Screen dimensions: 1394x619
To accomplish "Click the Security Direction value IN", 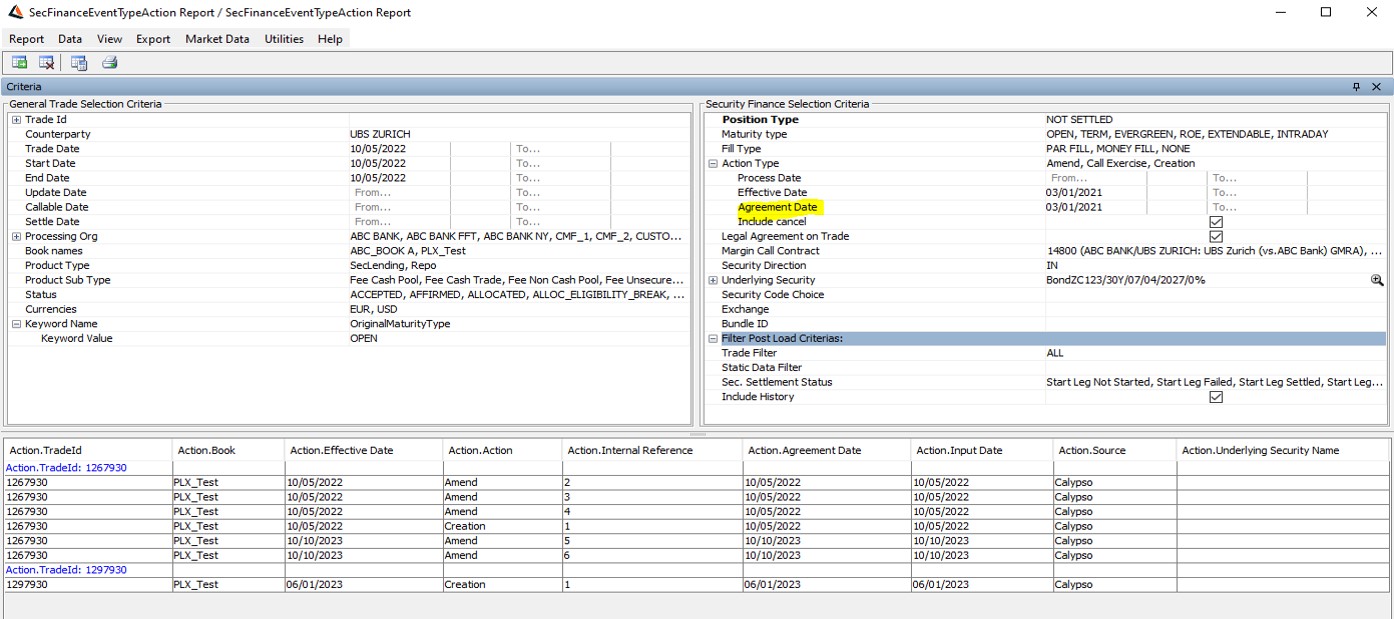I will click(x=1052, y=266).
